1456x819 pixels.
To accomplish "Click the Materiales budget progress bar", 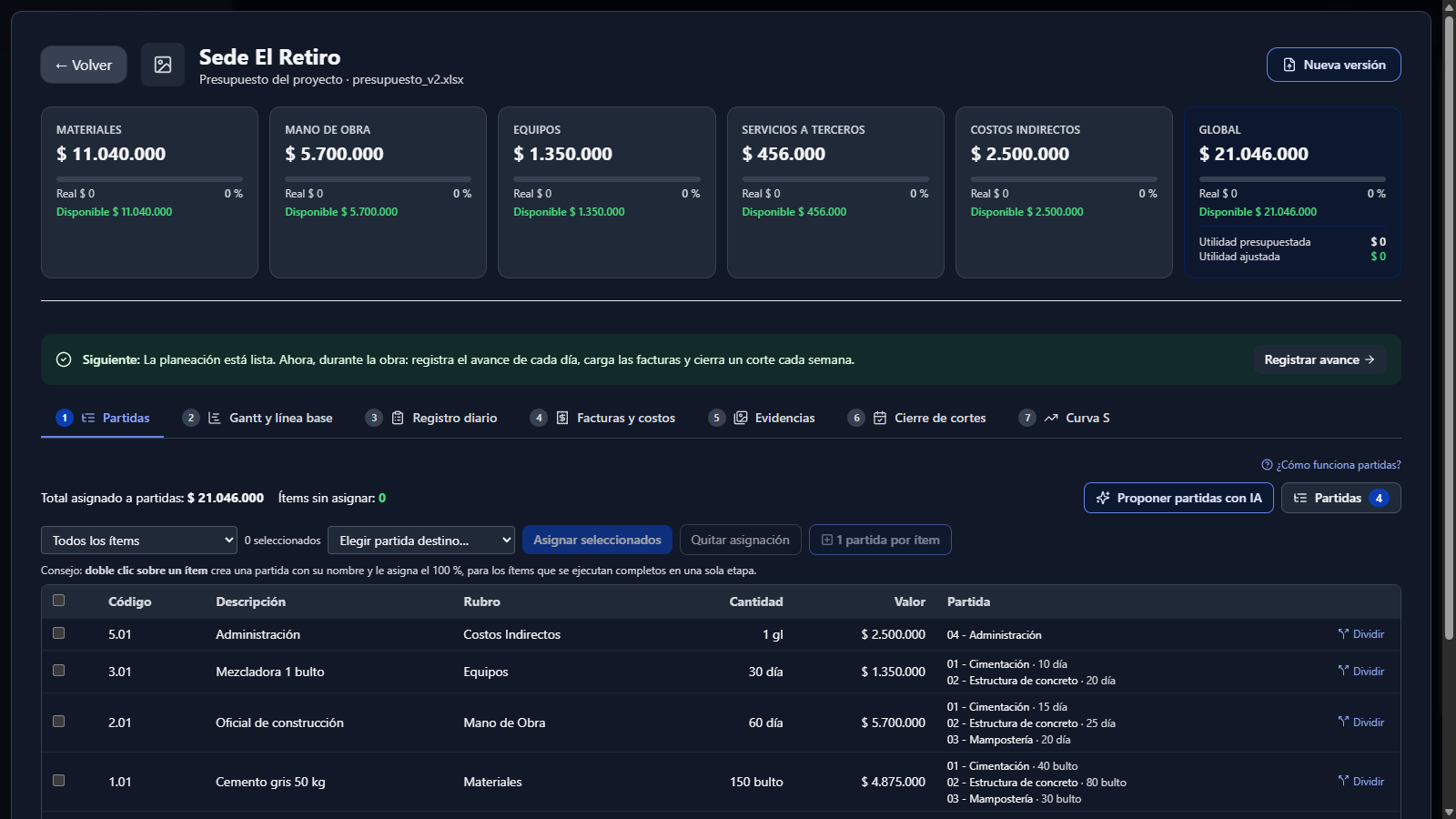I will coord(149,179).
